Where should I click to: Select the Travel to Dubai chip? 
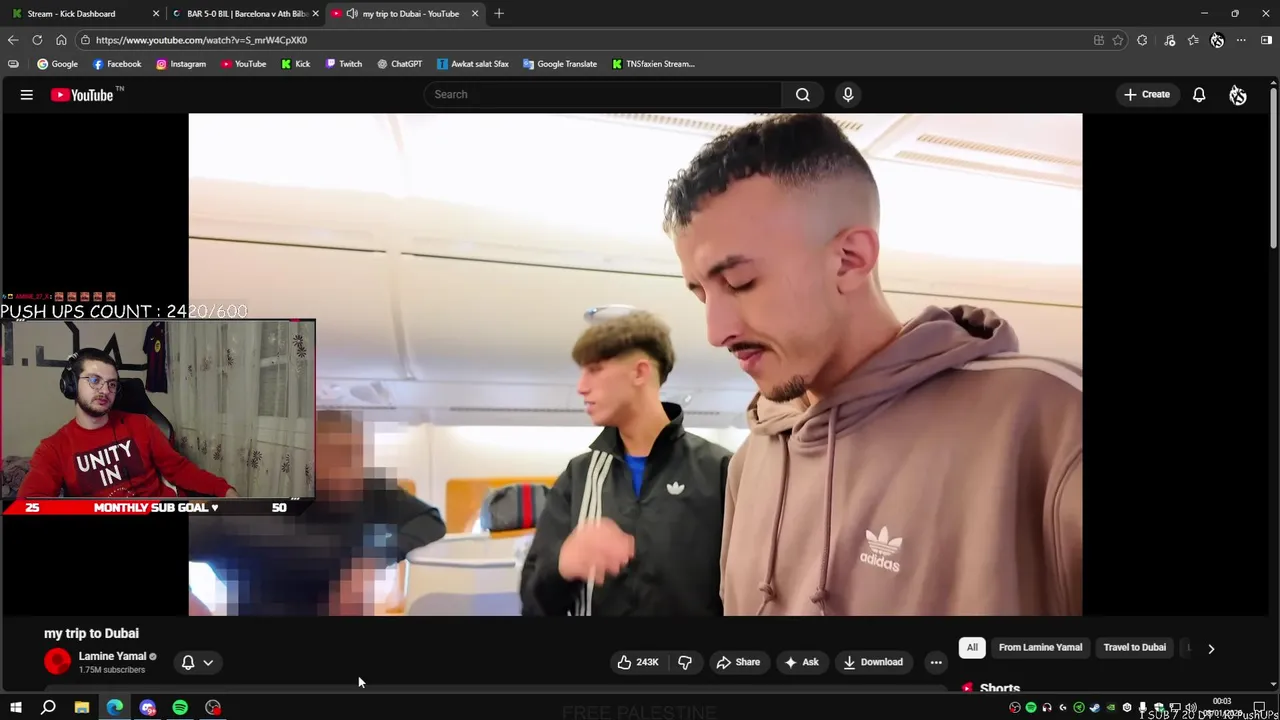click(x=1135, y=647)
